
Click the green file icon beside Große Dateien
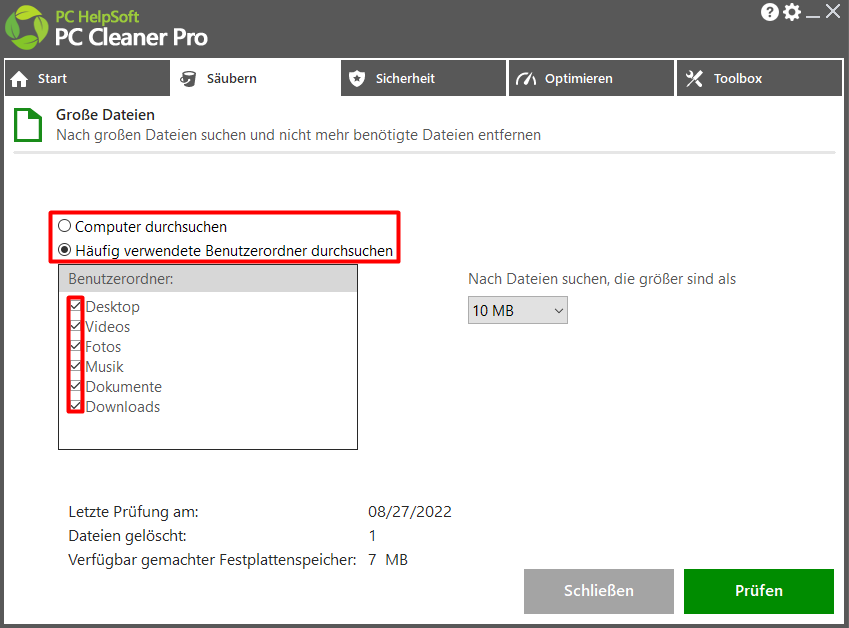point(28,125)
